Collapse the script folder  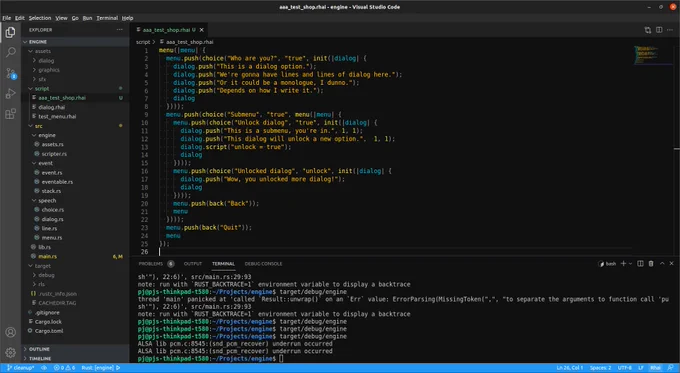(75, 88)
